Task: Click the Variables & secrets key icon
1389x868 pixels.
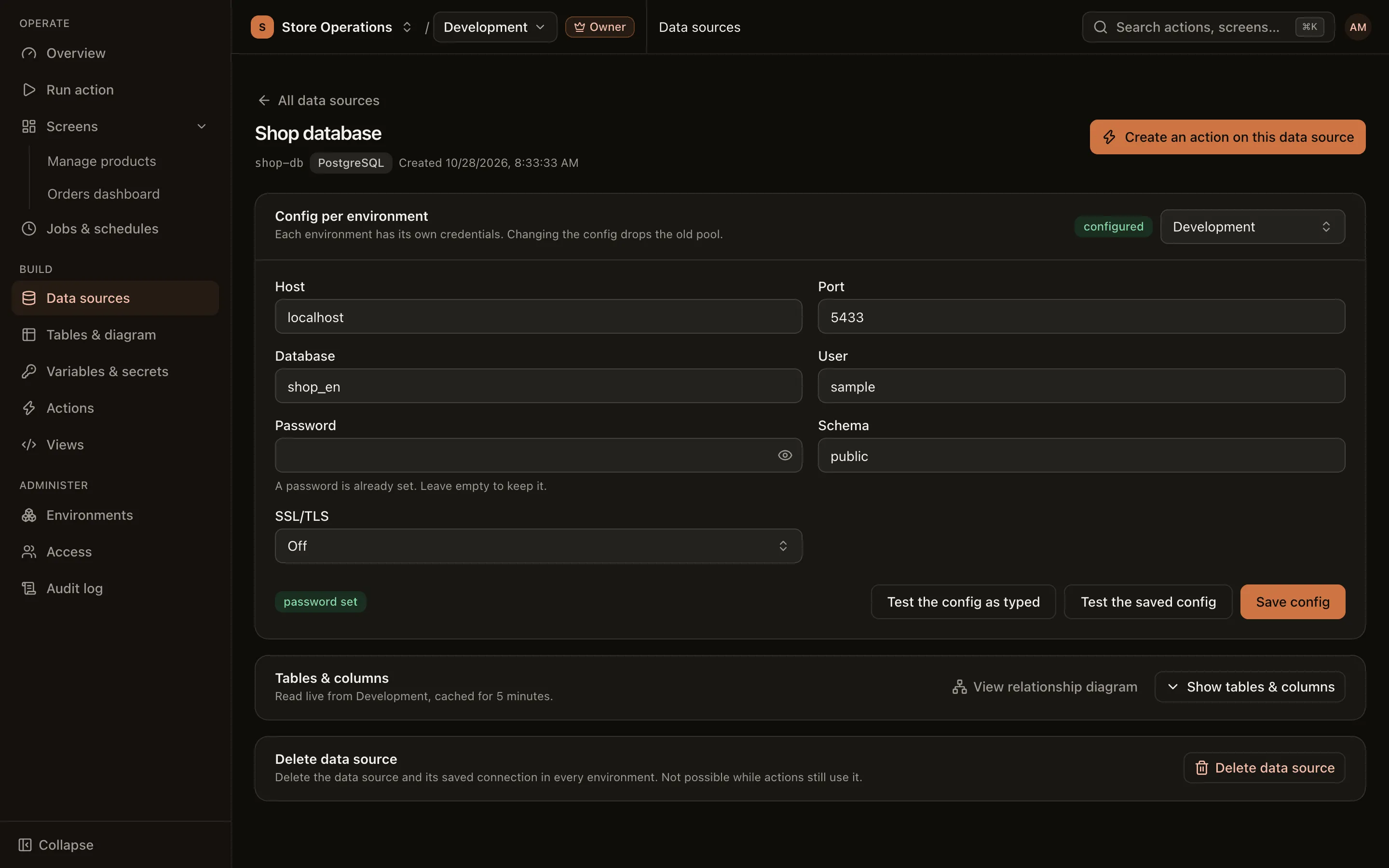Action: point(29,371)
